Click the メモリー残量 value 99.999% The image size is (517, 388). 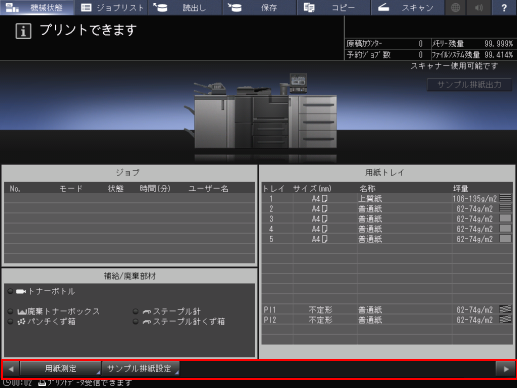point(498,44)
